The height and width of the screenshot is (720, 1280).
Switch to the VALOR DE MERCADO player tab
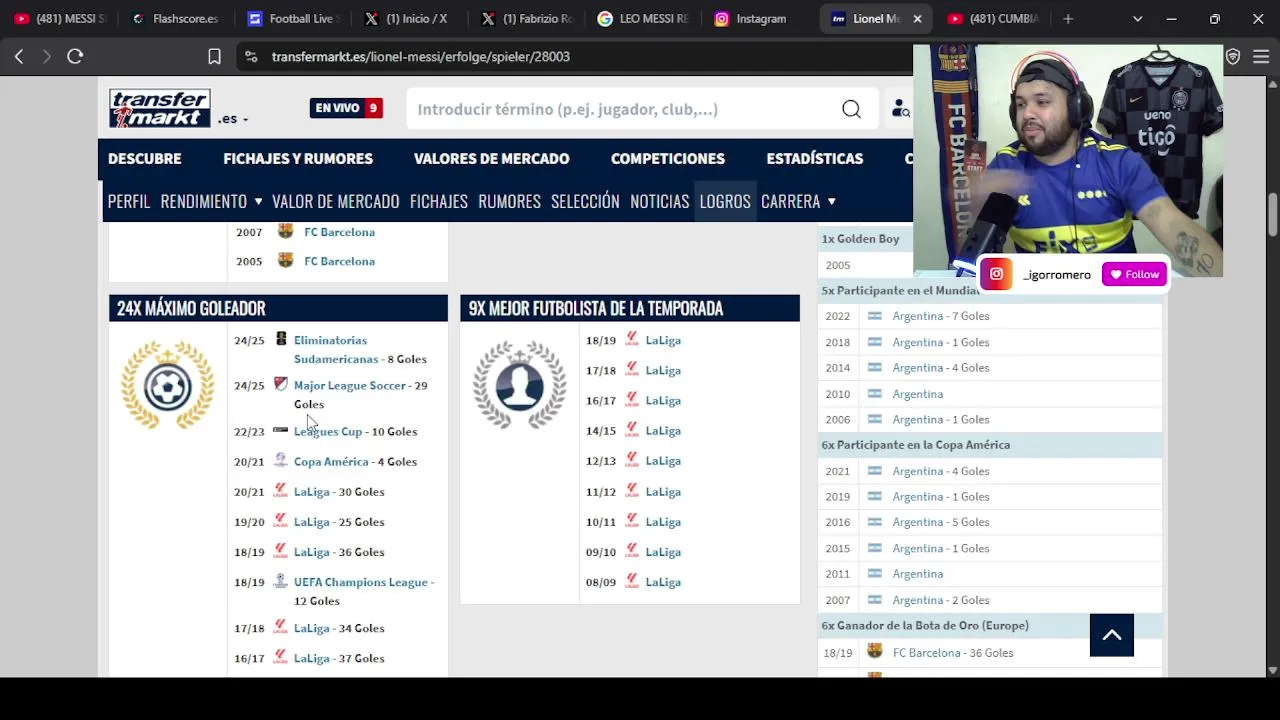click(x=336, y=201)
